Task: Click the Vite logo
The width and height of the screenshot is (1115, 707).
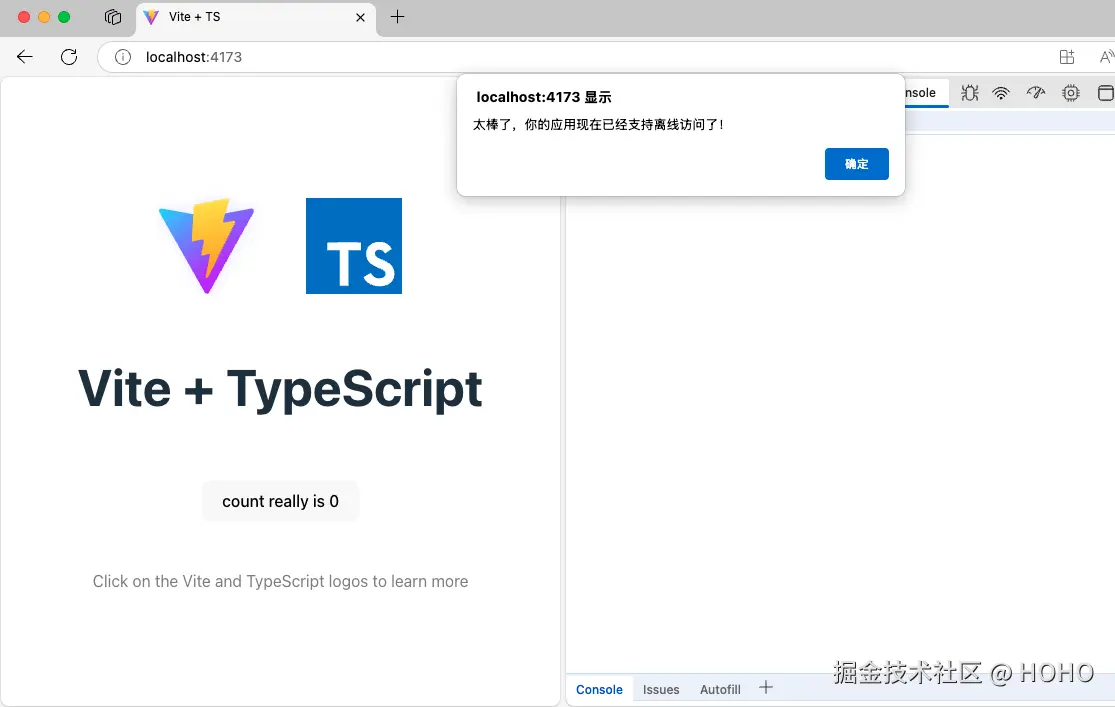Action: coord(207,246)
